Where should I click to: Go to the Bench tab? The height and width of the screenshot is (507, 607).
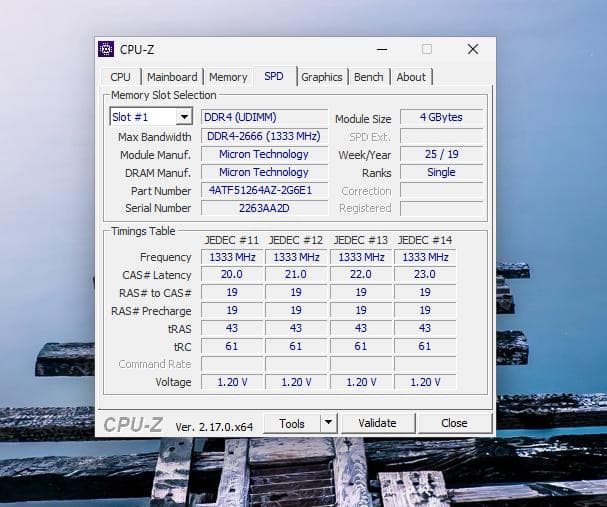click(369, 77)
